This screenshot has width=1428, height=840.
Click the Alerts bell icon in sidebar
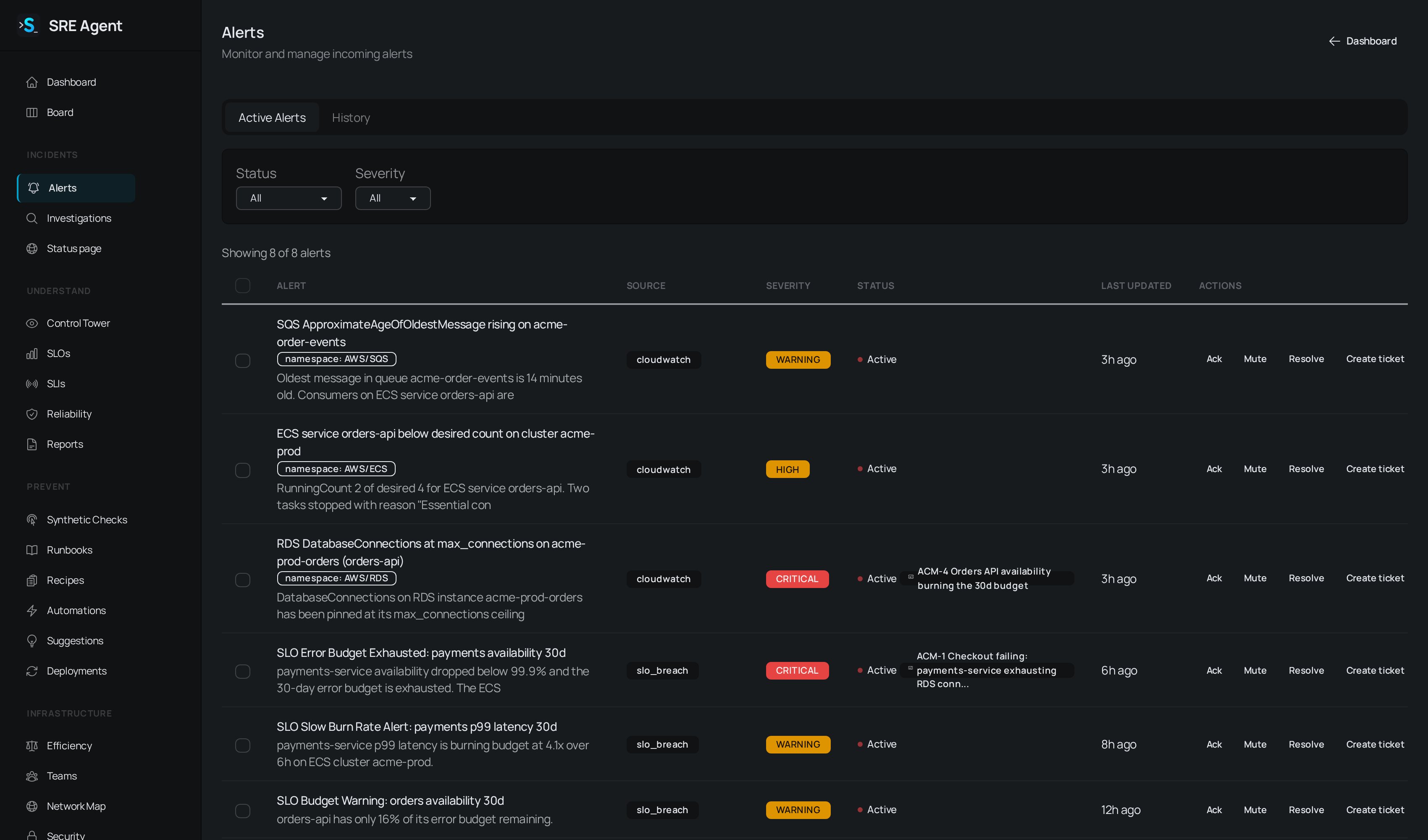pyautogui.click(x=34, y=188)
